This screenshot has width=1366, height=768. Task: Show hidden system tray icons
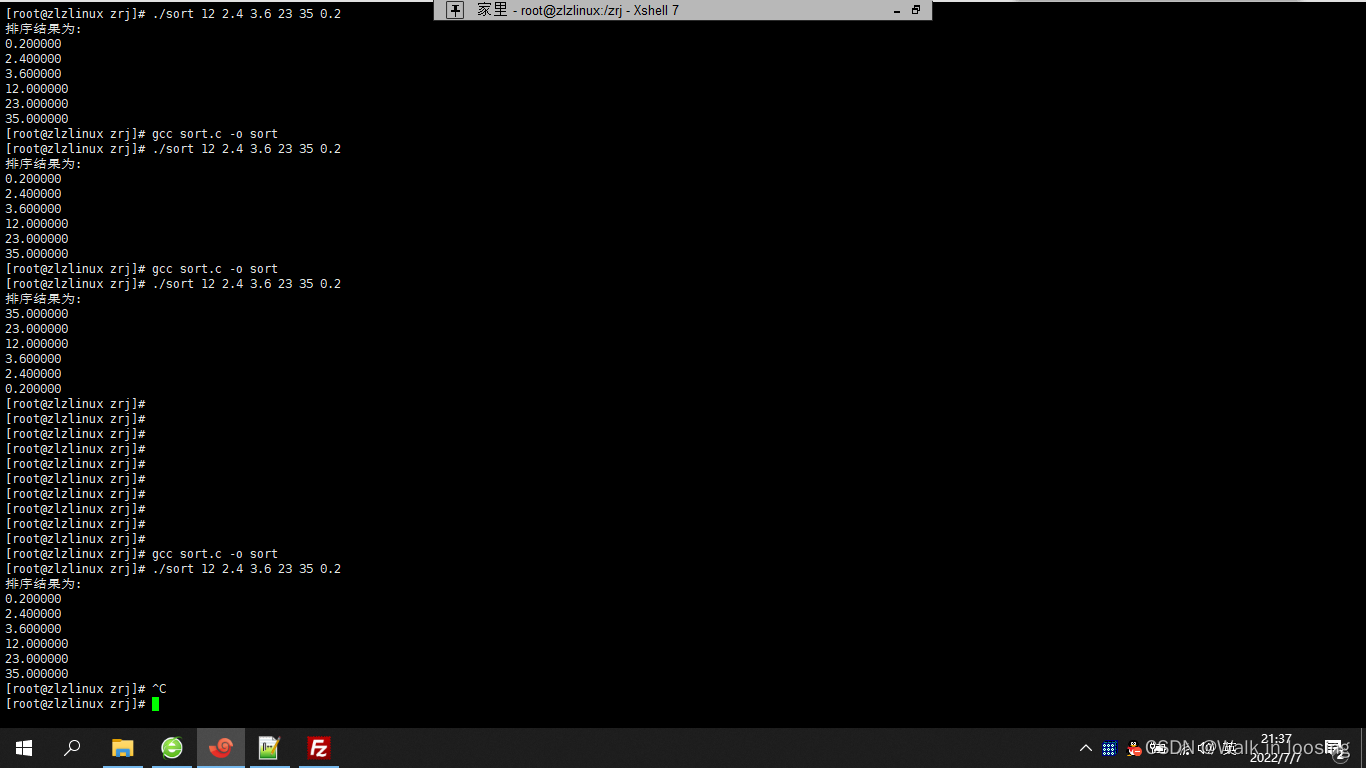(x=1086, y=748)
